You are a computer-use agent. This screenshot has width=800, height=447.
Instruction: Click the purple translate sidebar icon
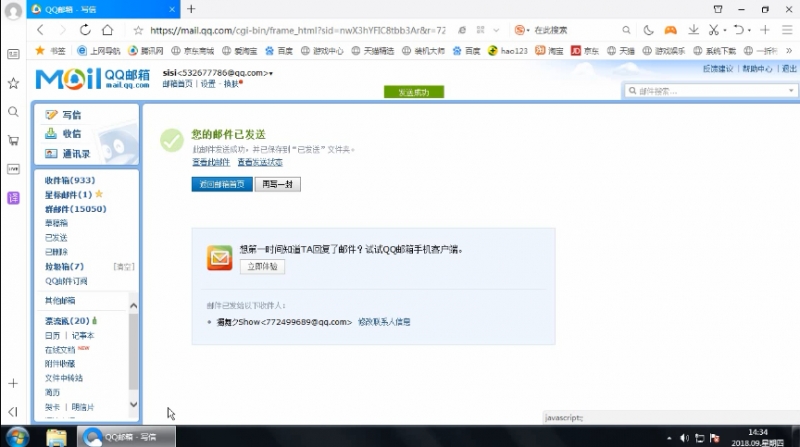[x=13, y=197]
